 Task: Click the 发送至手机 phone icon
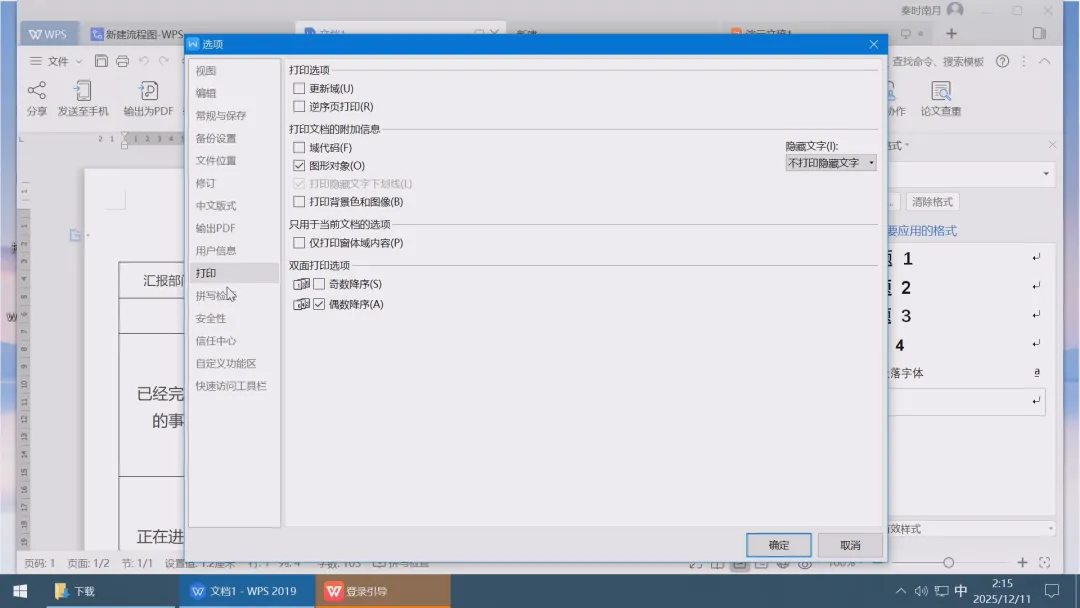pos(83,90)
